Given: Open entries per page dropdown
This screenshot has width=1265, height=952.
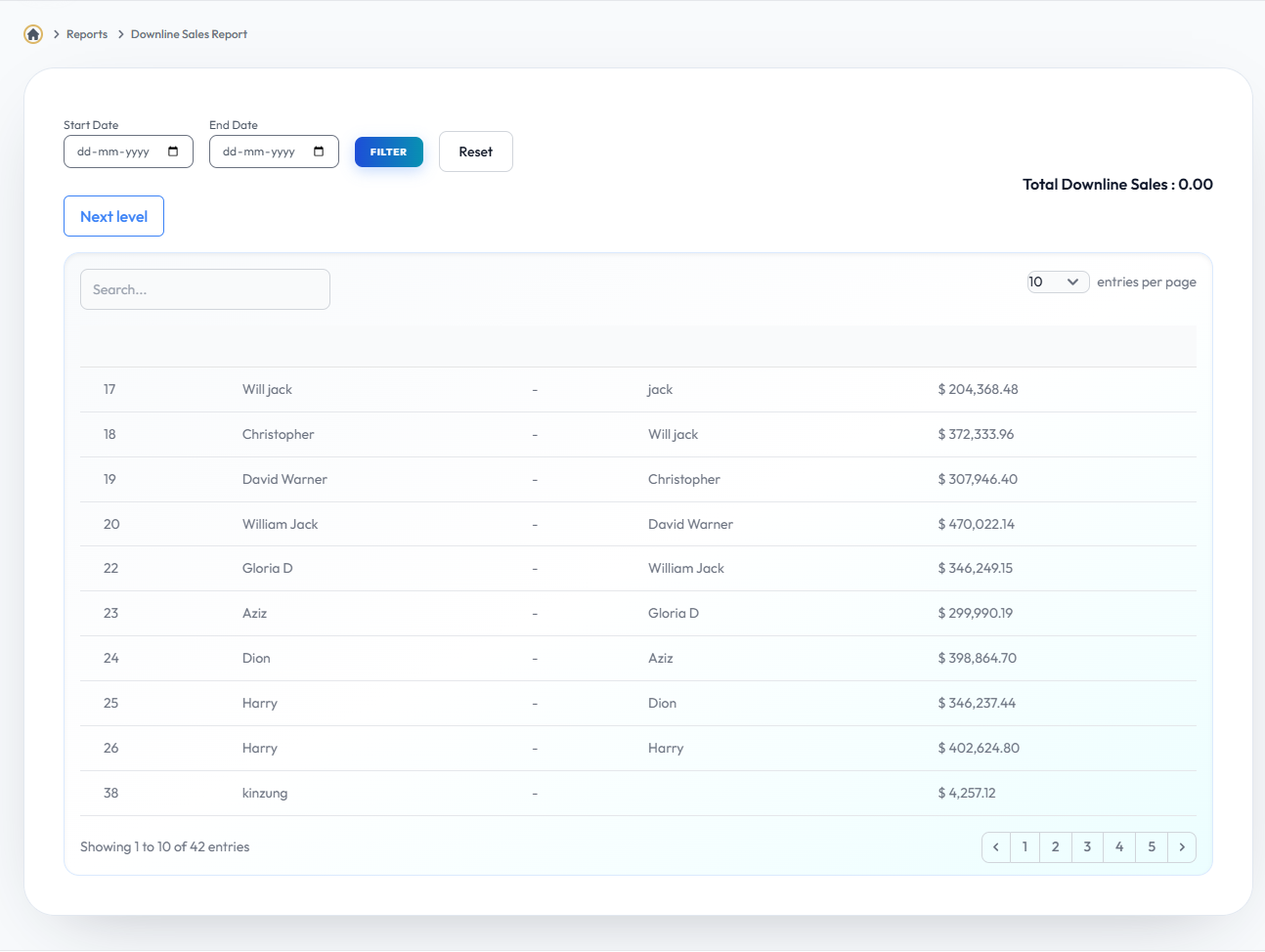Looking at the screenshot, I should [1058, 281].
